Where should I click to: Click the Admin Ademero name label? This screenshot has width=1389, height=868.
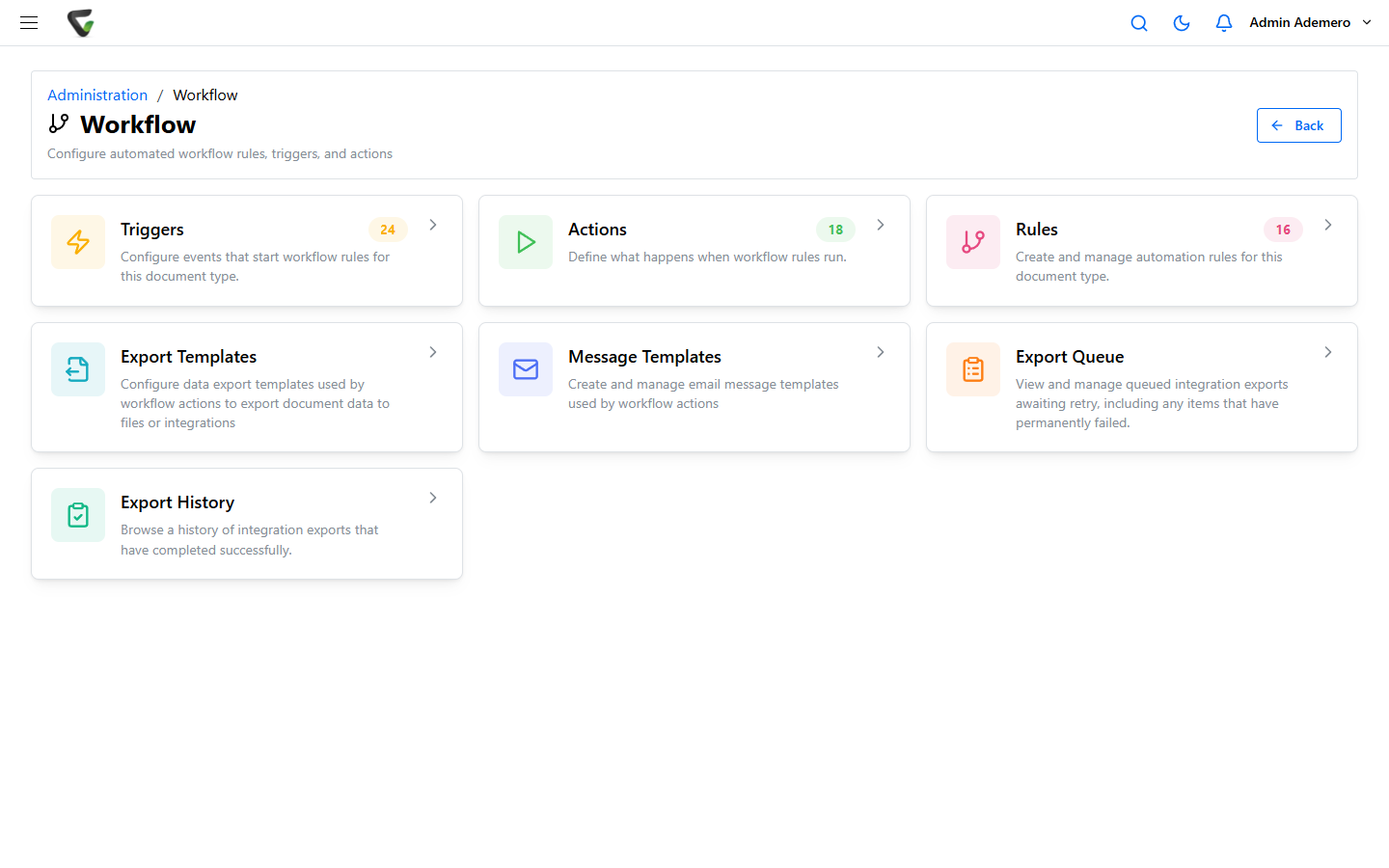tap(1299, 22)
